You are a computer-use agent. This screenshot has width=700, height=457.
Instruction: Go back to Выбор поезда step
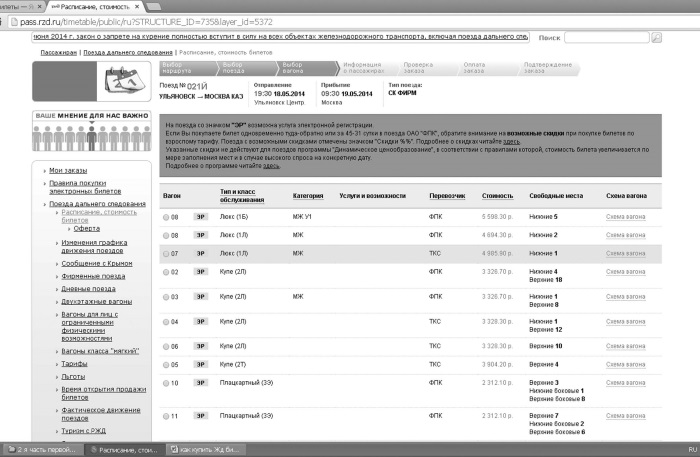[x=248, y=68]
